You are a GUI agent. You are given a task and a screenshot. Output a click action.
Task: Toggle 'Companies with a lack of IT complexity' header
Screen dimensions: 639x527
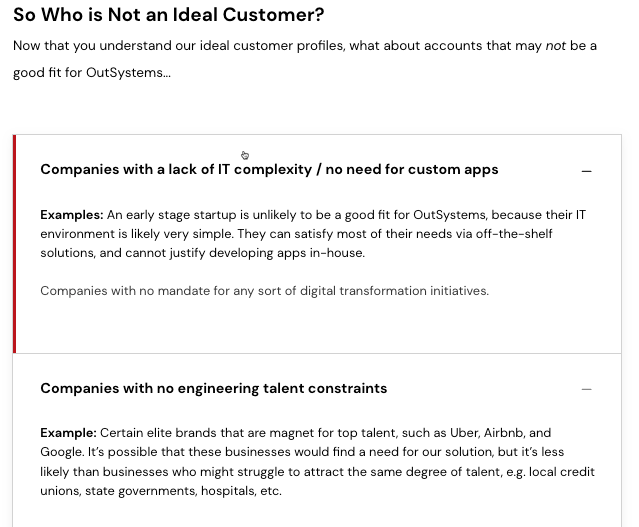[269, 169]
